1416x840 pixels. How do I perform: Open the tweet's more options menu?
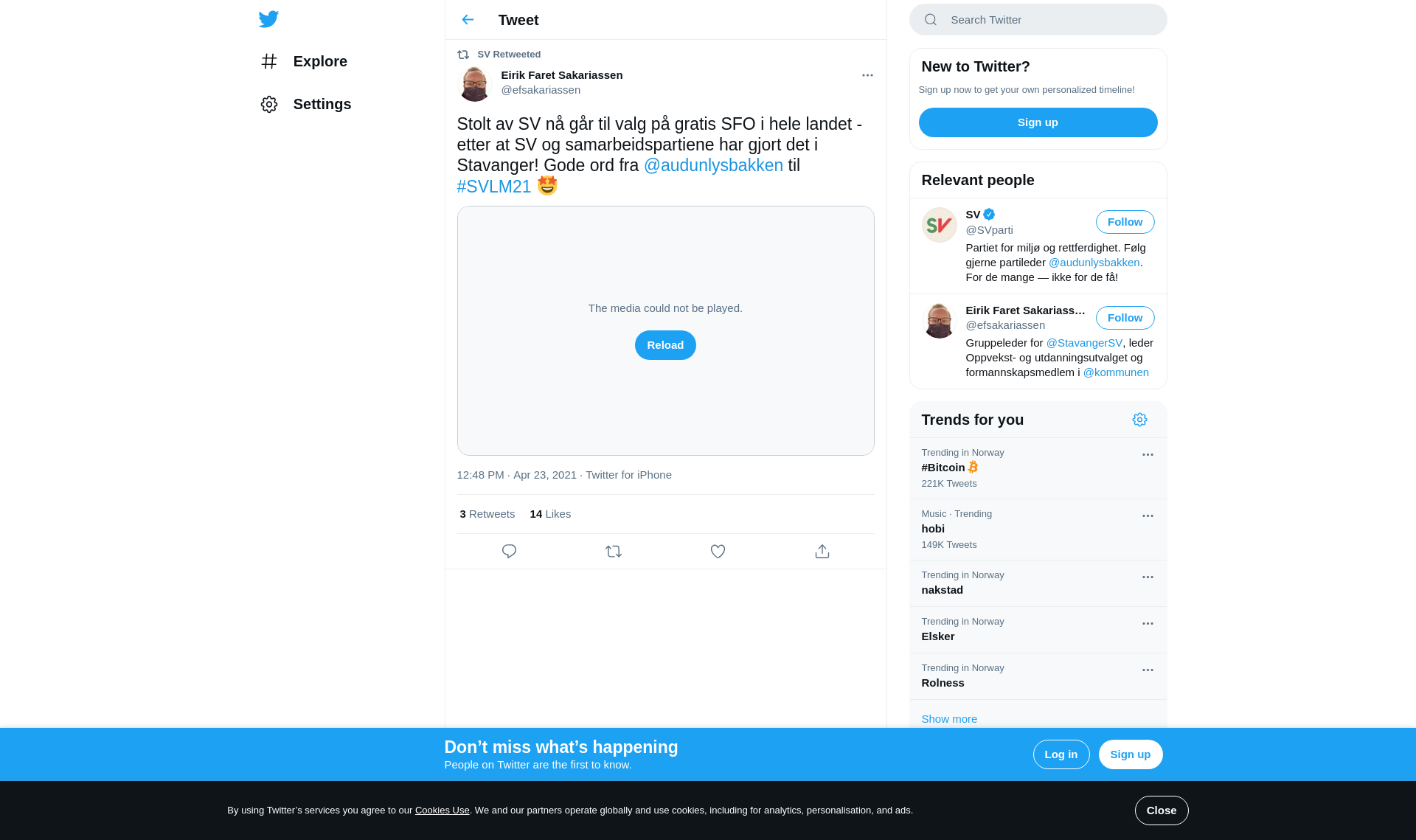coord(867,75)
